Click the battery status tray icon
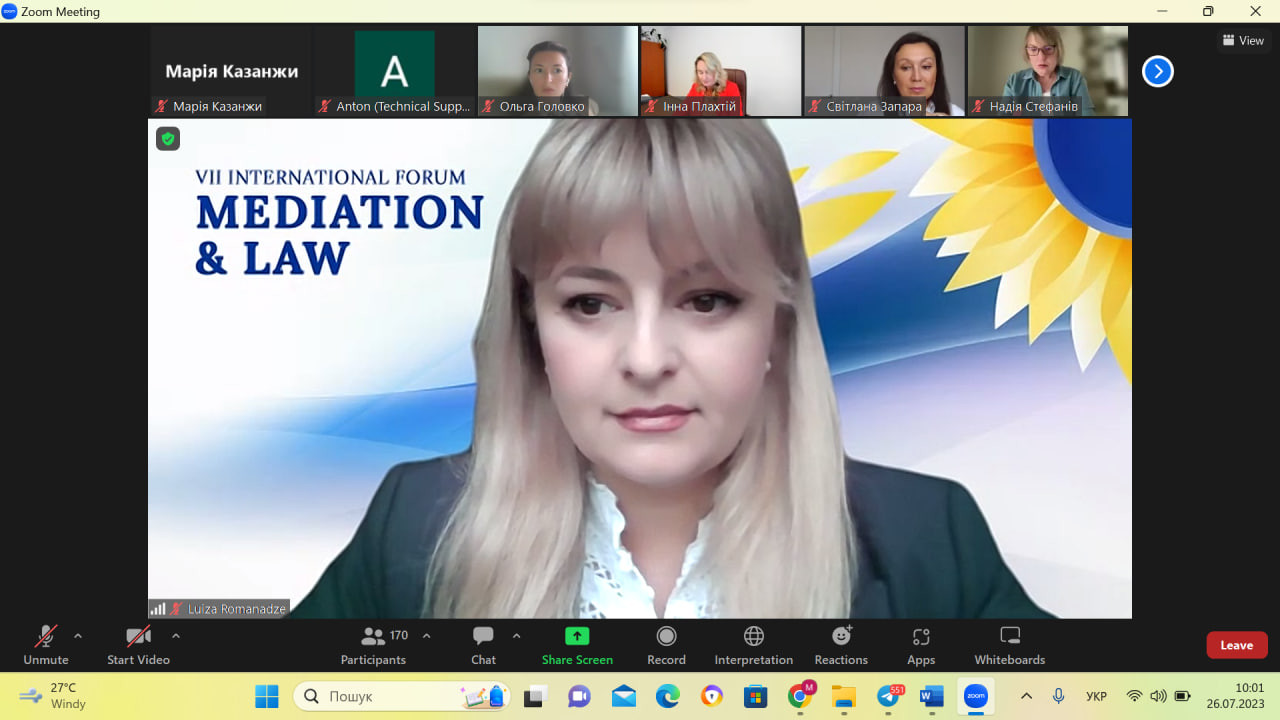Viewport: 1280px width, 720px height. (1182, 696)
